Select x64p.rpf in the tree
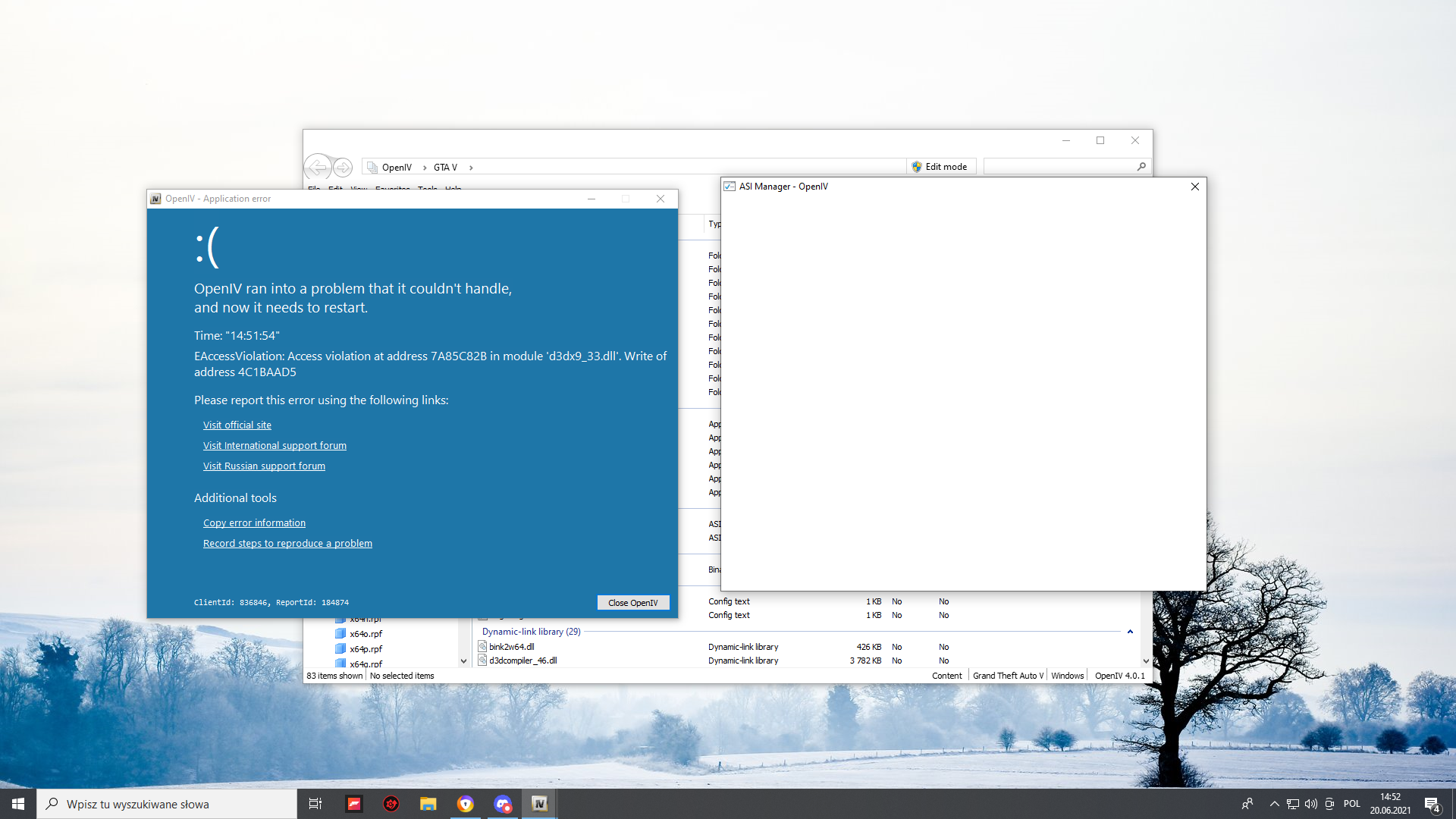This screenshot has height=819, width=1456. 366,649
